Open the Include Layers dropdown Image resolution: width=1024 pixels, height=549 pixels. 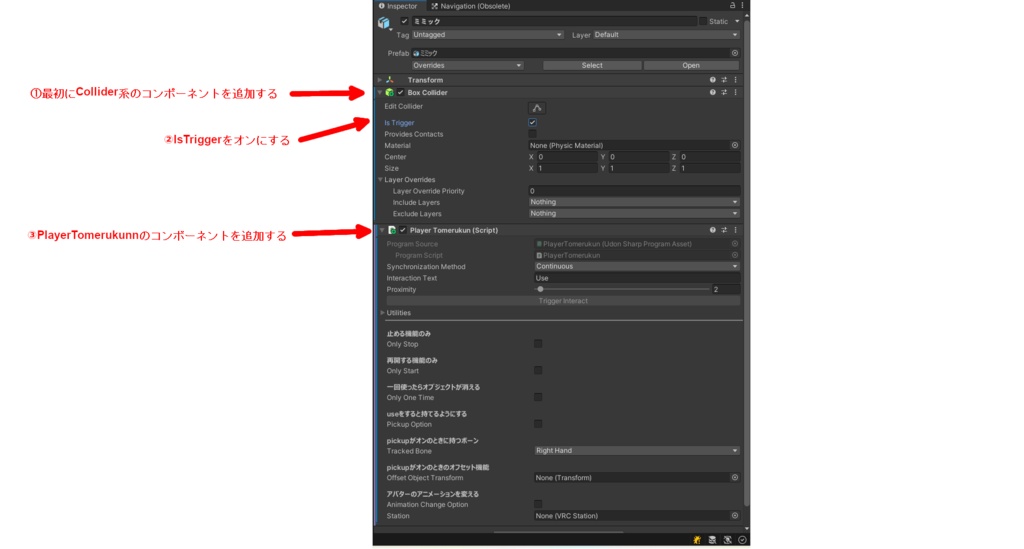click(x=634, y=202)
